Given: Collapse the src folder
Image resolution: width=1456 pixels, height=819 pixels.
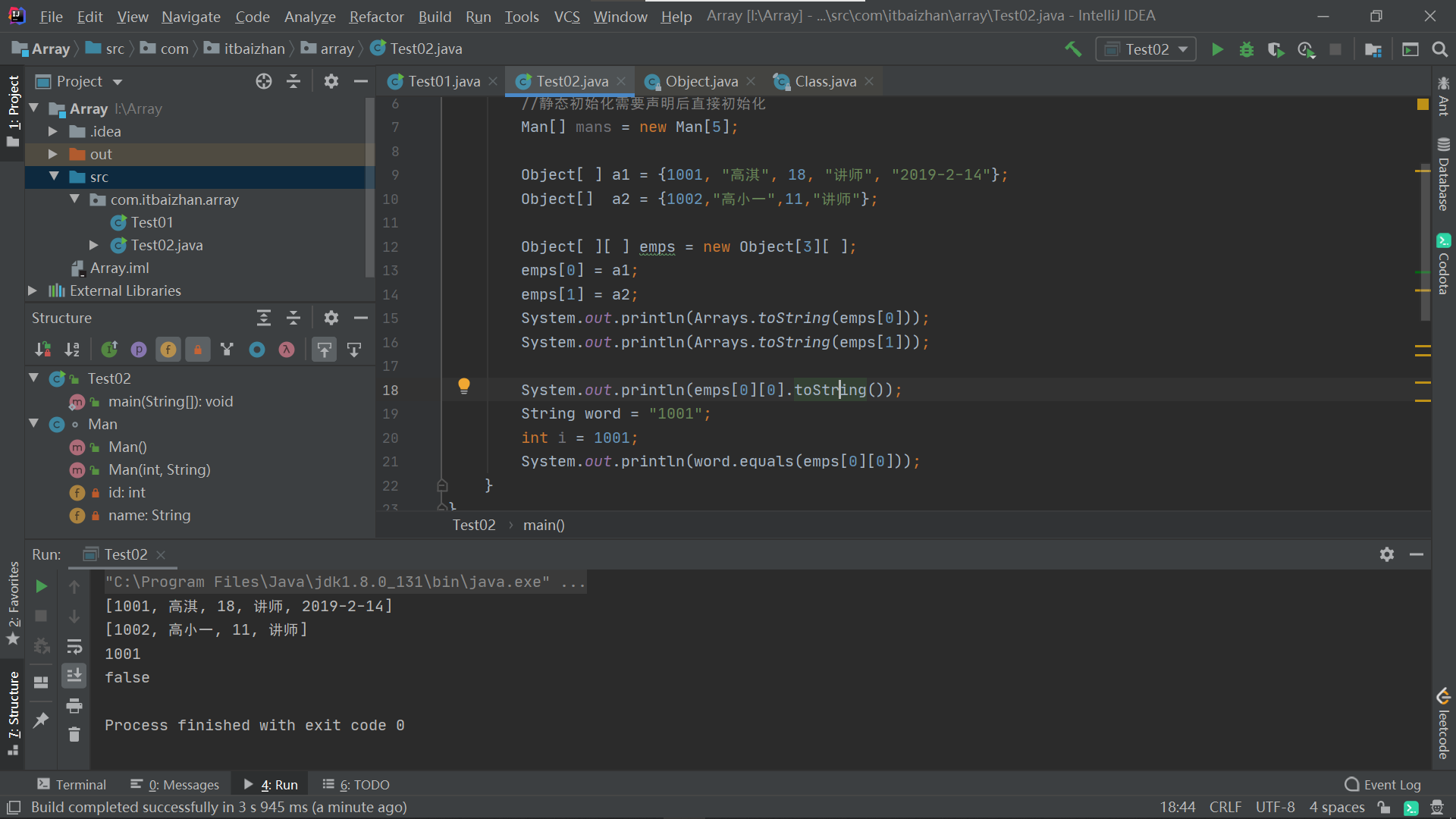Looking at the screenshot, I should [54, 177].
